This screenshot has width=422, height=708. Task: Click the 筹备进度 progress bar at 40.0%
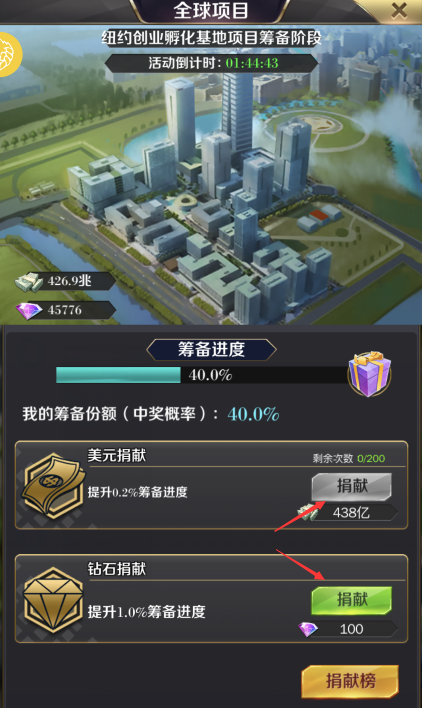click(x=201, y=375)
